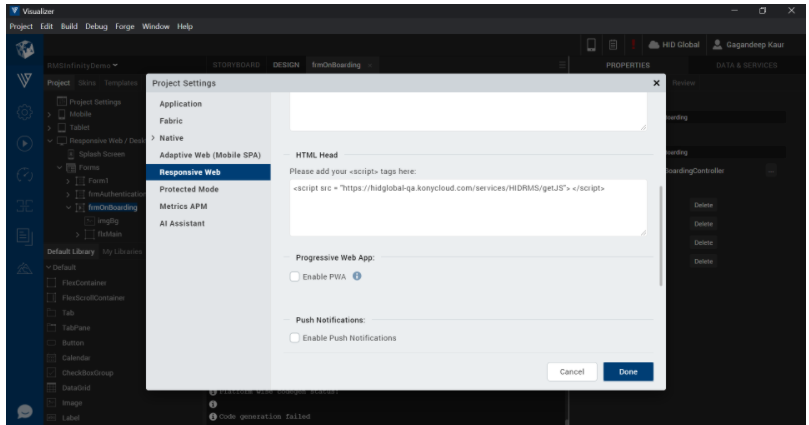The image size is (809, 425).
Task: Close the Project Settings dialog
Action: [656, 83]
